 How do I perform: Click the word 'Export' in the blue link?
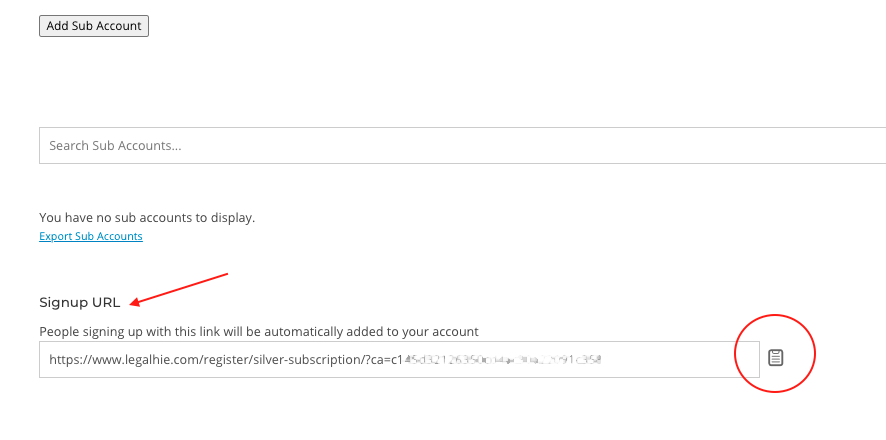[54, 236]
